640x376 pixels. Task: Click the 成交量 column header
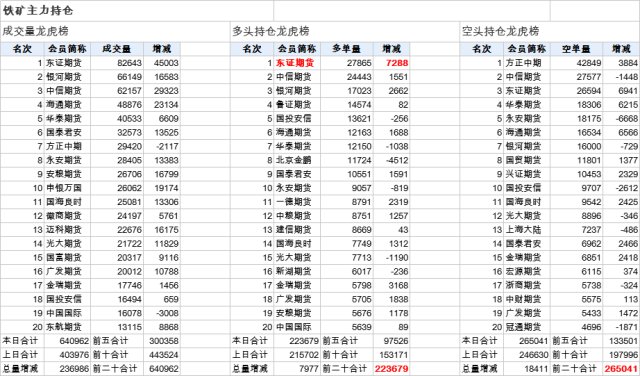coord(117,49)
